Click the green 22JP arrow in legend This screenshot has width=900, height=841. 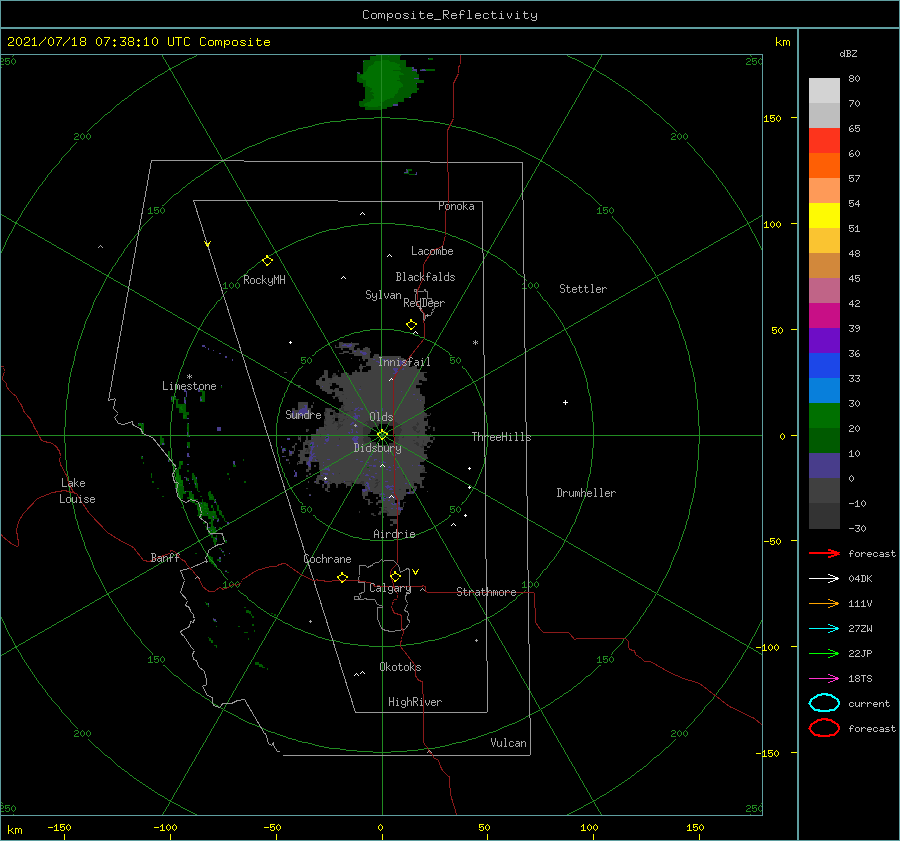pos(824,653)
